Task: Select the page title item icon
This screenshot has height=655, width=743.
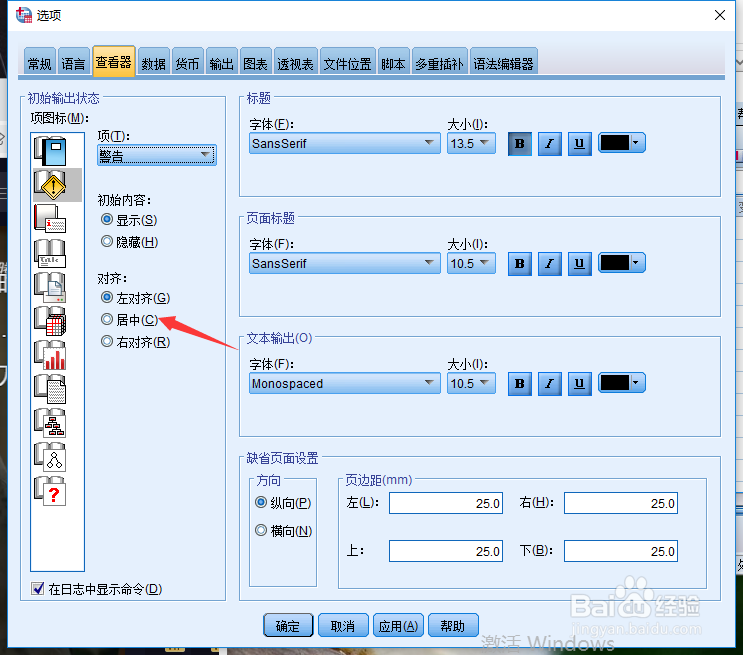Action: 51,287
